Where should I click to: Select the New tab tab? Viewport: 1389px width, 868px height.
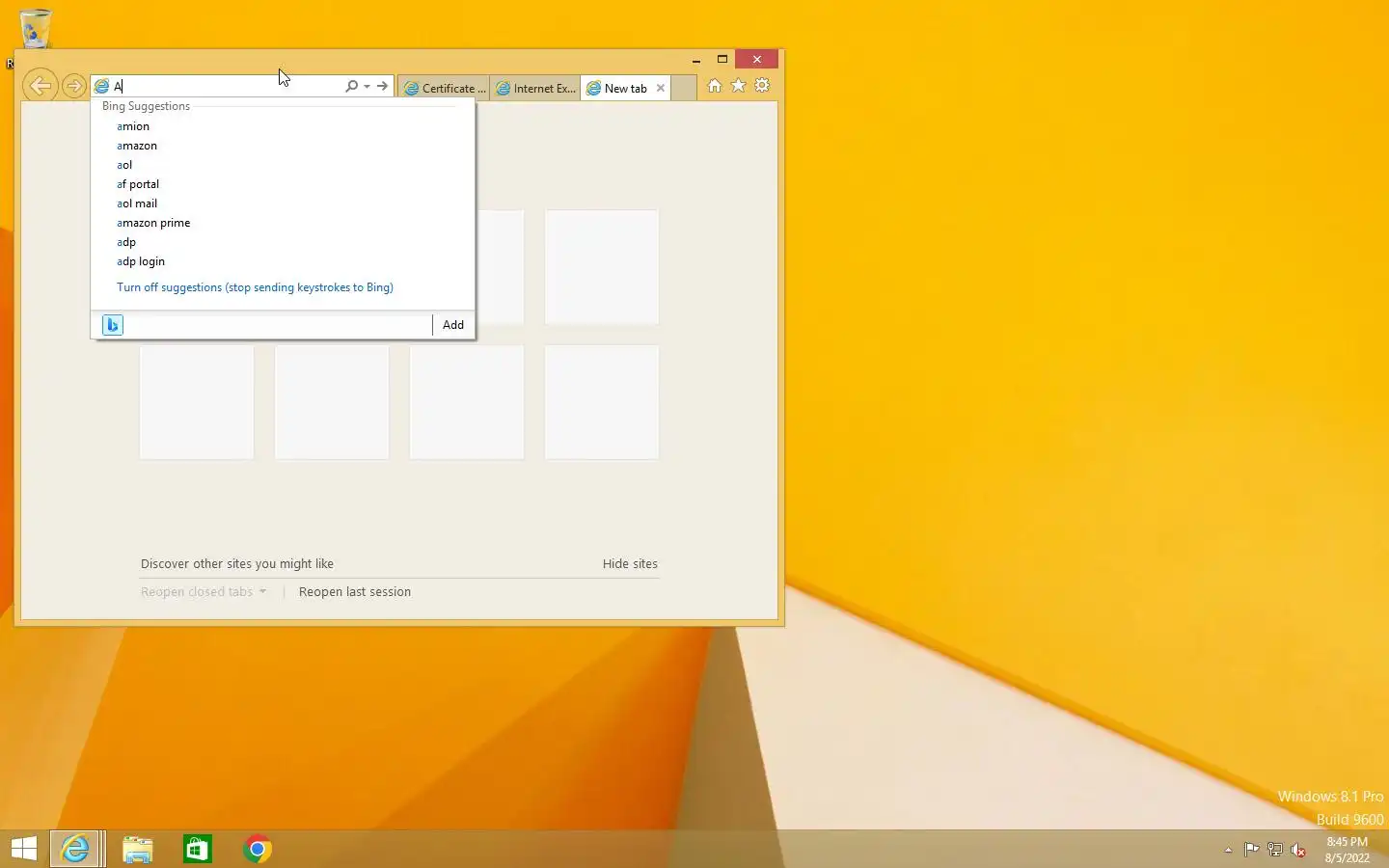pos(625,88)
